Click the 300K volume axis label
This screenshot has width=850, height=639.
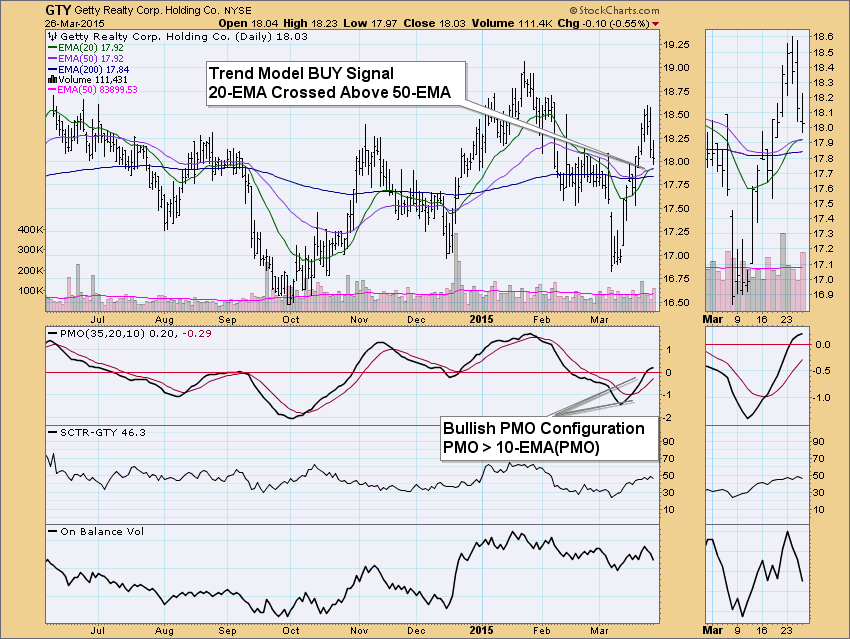(x=30, y=250)
